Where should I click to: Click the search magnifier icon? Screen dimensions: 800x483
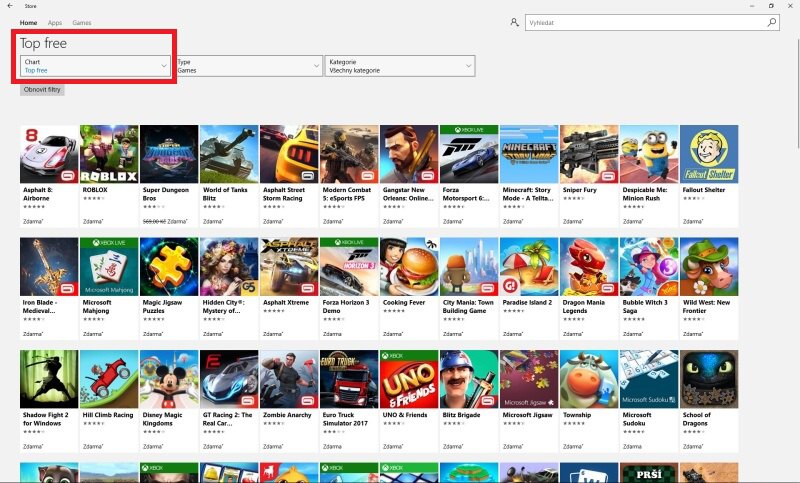tap(771, 22)
